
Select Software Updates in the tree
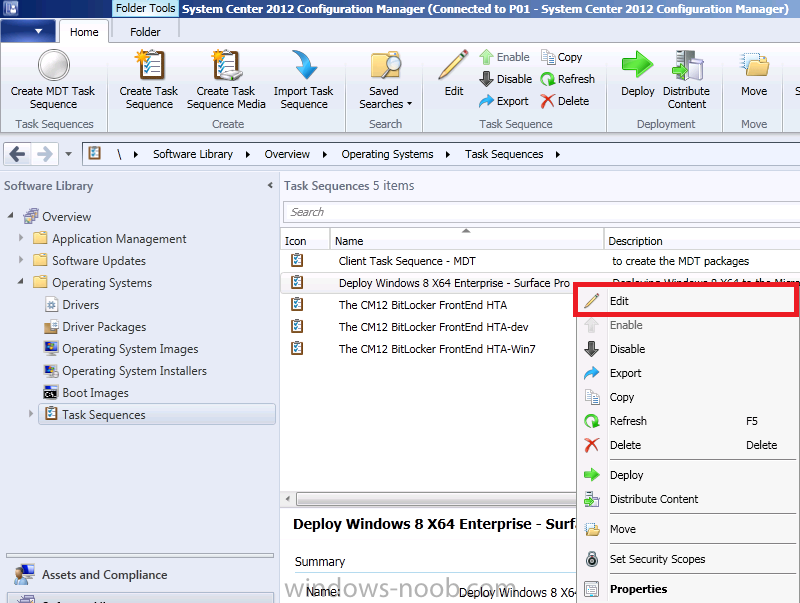click(x=98, y=261)
